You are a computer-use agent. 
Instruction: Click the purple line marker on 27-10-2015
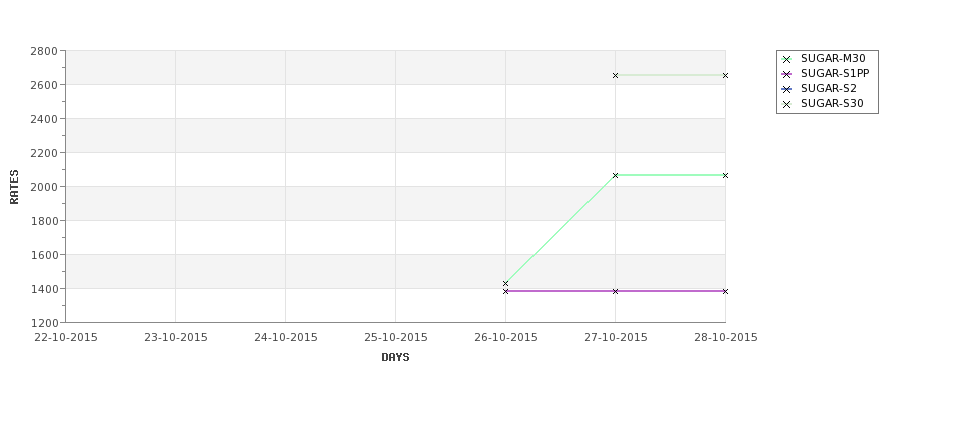click(616, 291)
